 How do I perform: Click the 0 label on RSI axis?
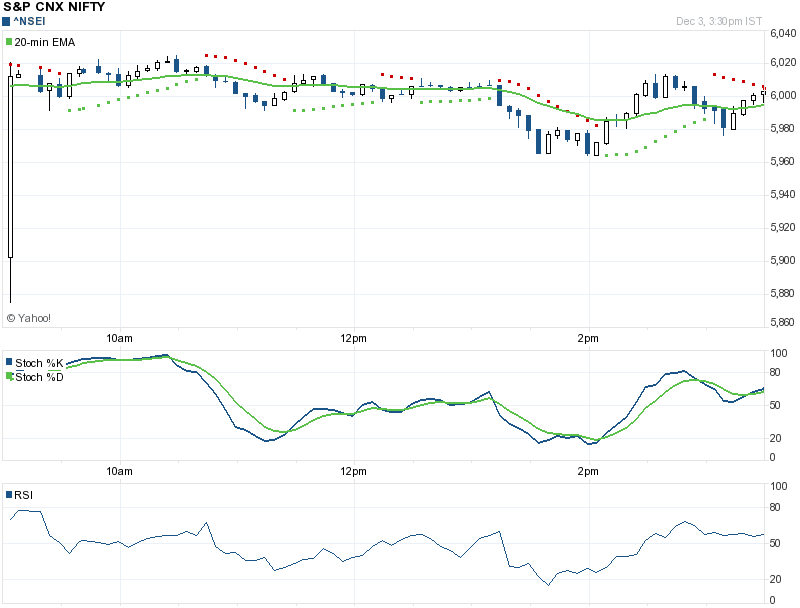pyautogui.click(x=772, y=601)
